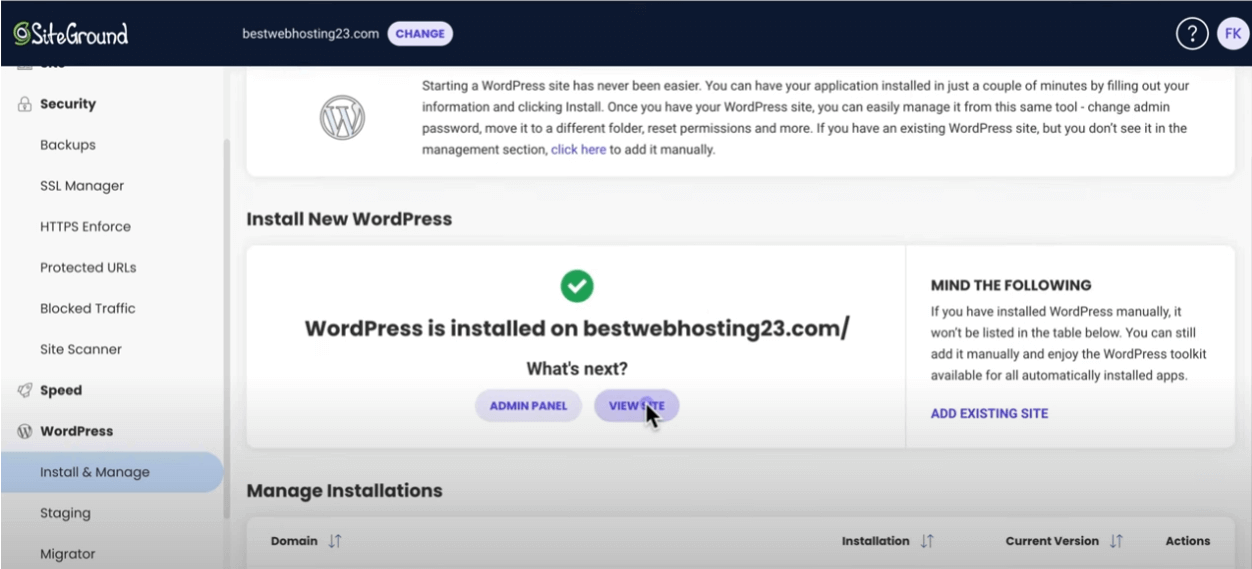Open the ADMIN PANEL button
Screen dimensions: 1252x569
pos(528,406)
